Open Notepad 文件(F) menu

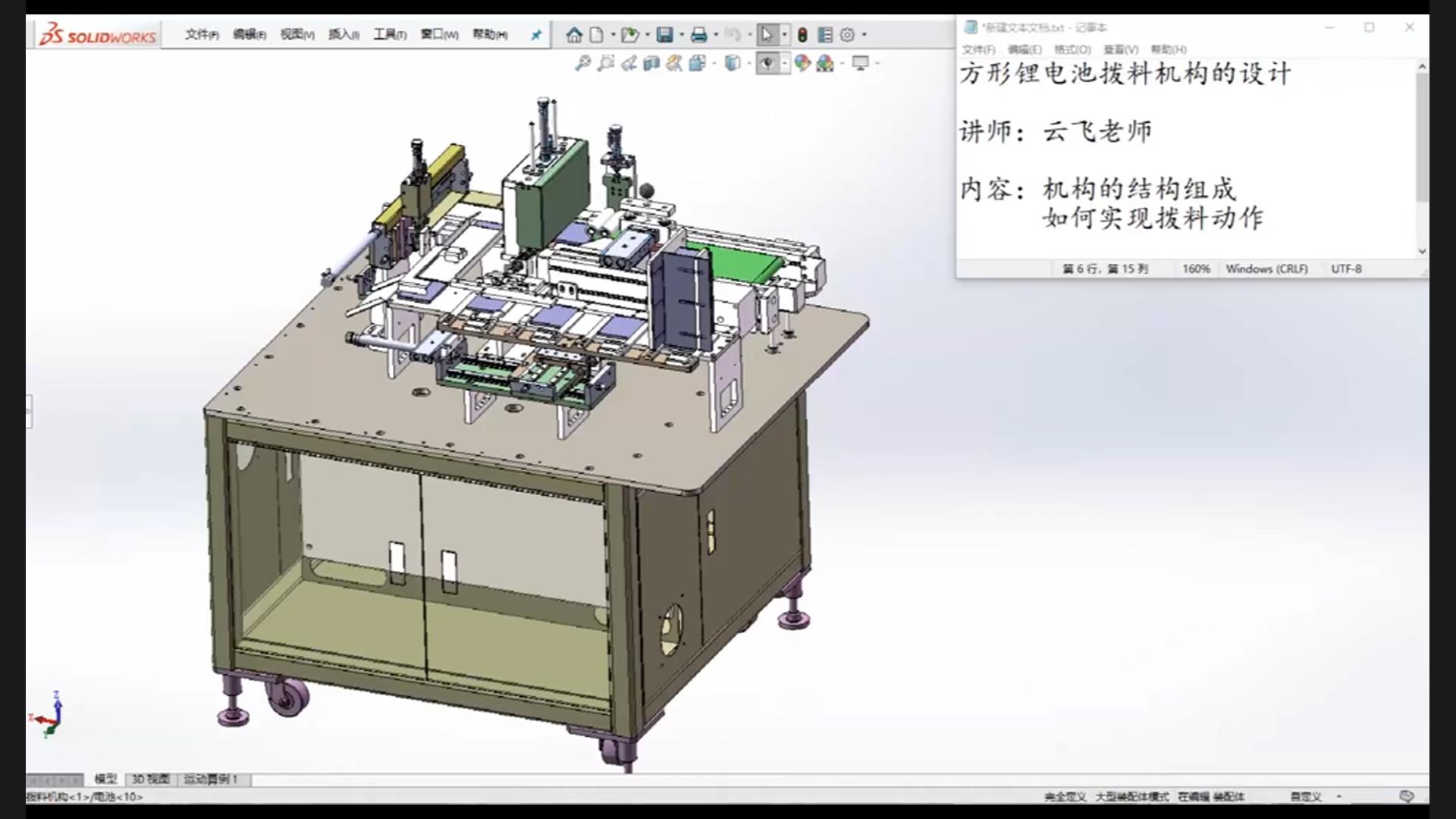coord(978,49)
